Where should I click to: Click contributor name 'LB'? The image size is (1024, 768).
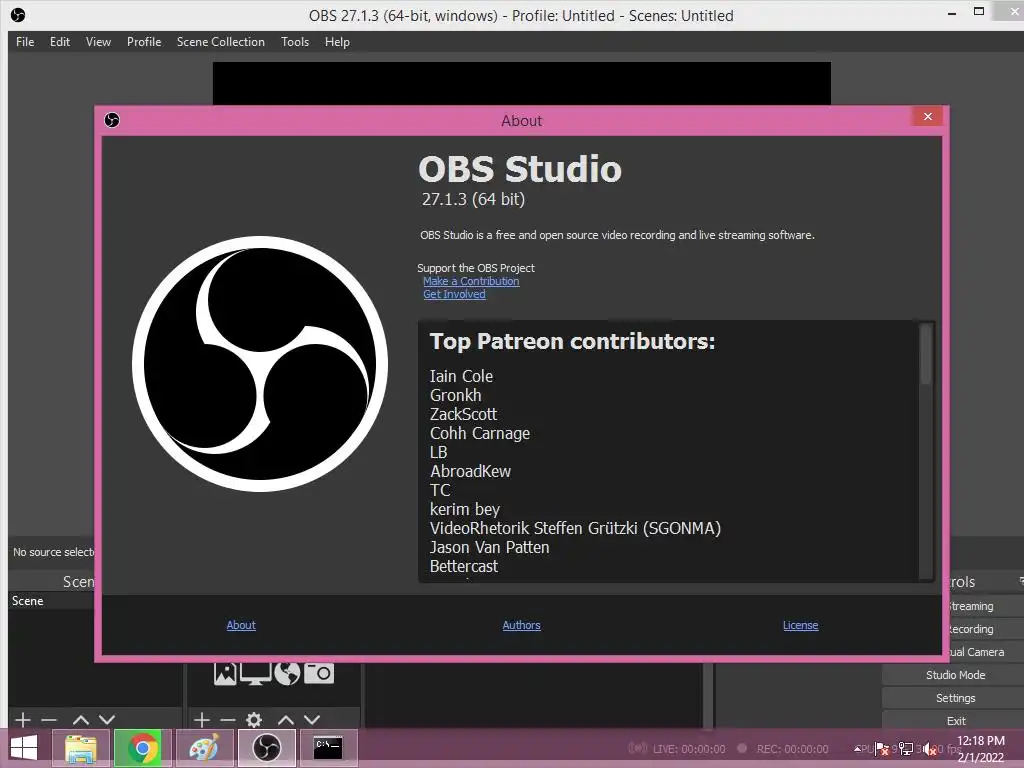(438, 452)
